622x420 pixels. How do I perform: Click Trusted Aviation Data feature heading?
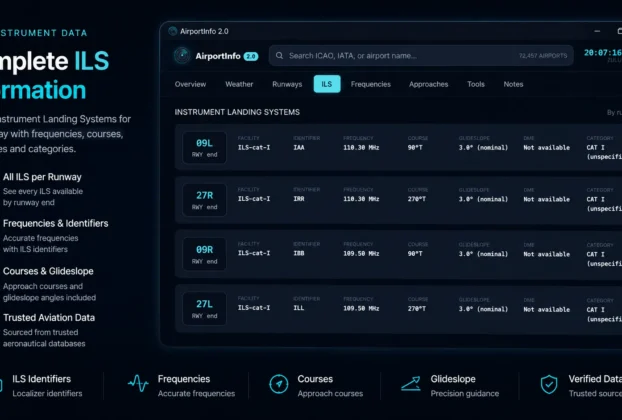49,318
